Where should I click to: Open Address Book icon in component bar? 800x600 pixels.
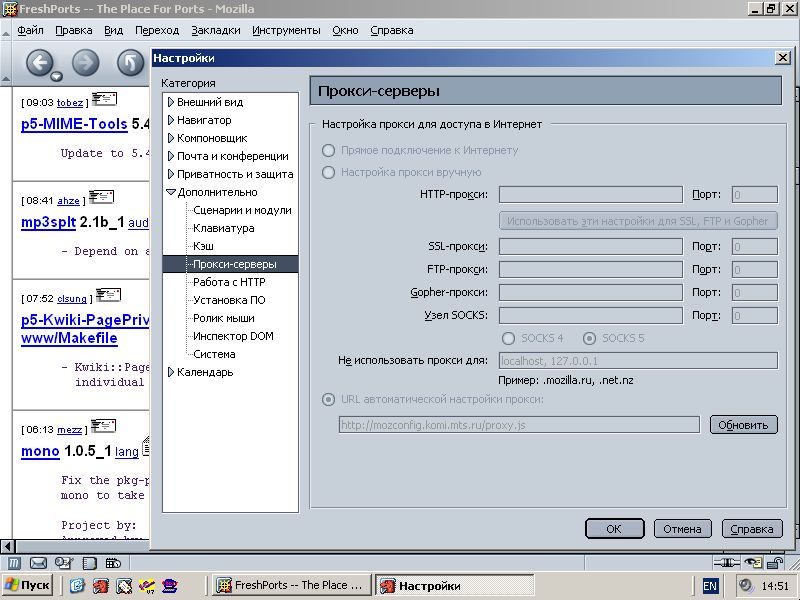88,563
